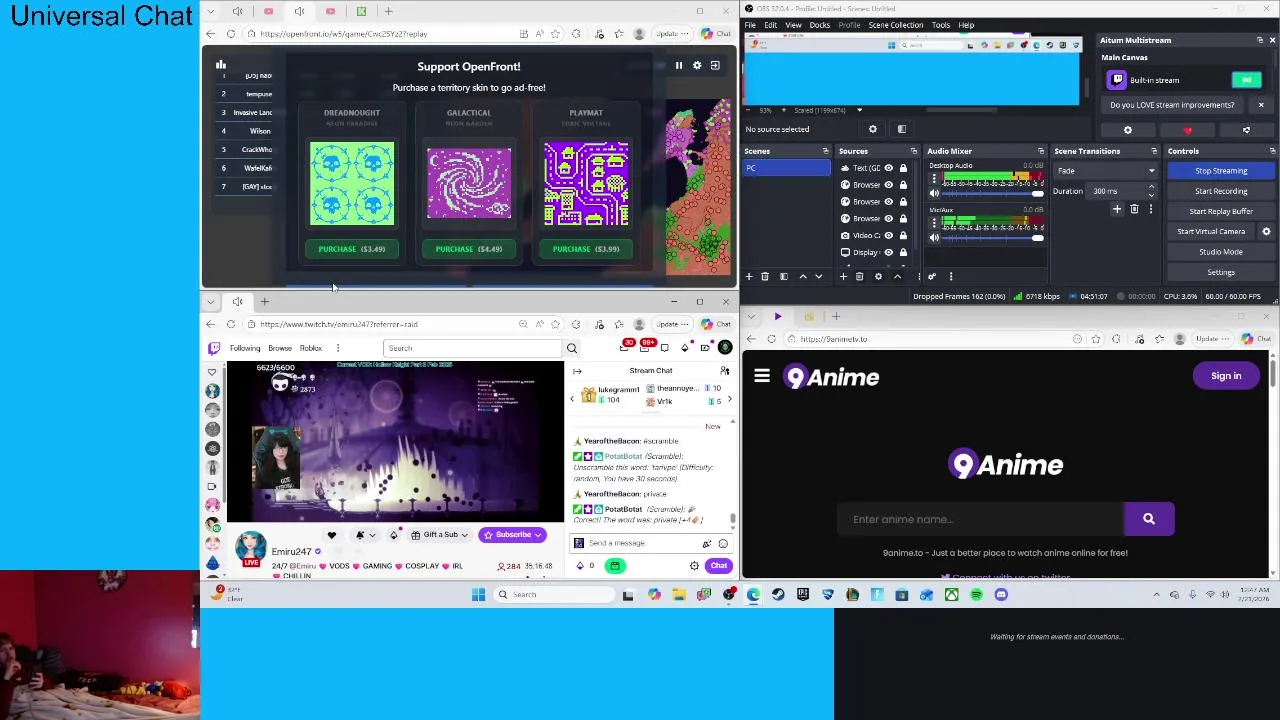The width and height of the screenshot is (1280, 720).
Task: Toggle lock on Video Capture source
Action: (x=903, y=235)
